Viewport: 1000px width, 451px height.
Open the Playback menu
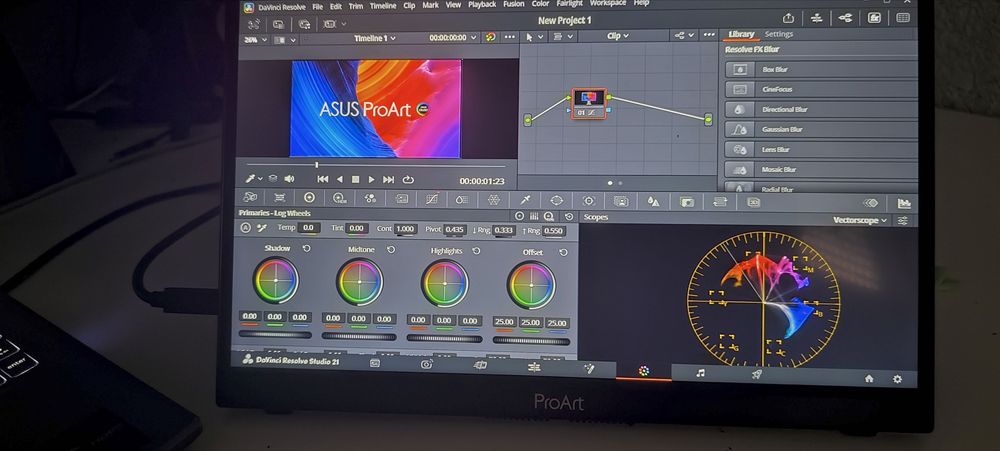click(x=482, y=4)
